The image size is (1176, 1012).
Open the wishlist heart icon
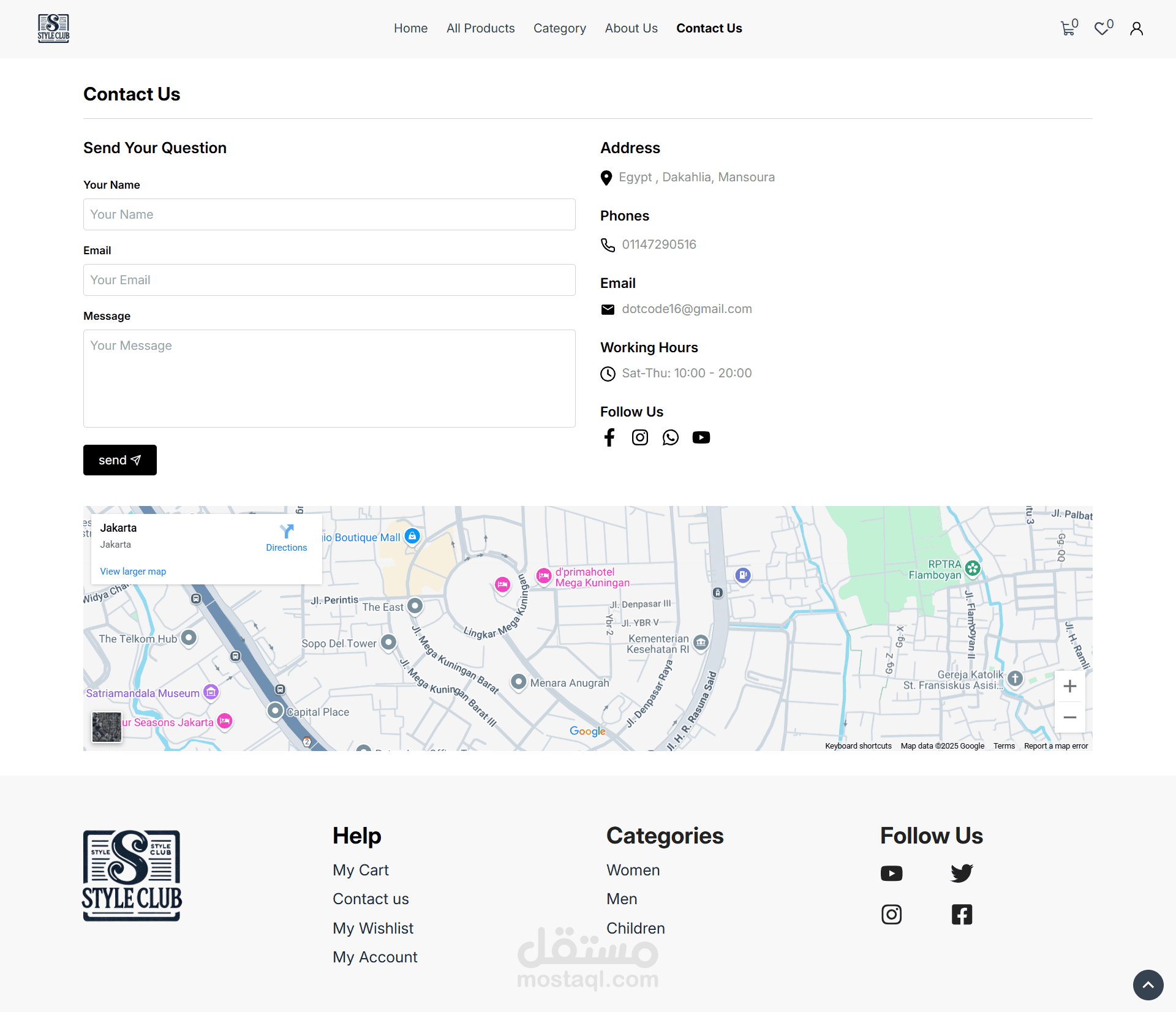tap(1102, 28)
